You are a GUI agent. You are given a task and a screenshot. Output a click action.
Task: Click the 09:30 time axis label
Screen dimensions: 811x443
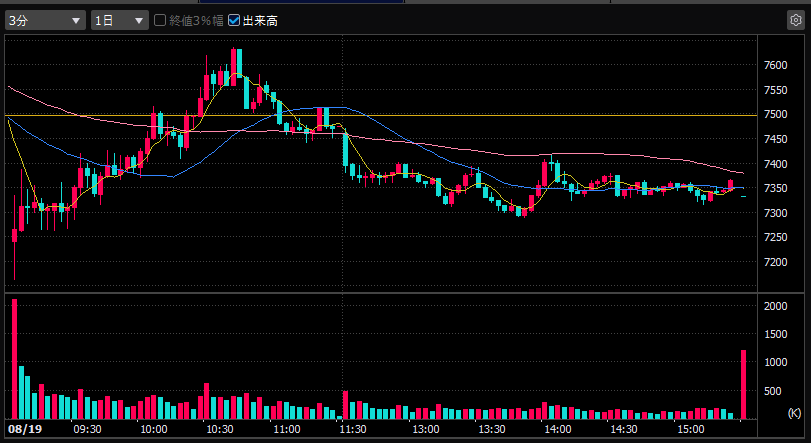87,429
